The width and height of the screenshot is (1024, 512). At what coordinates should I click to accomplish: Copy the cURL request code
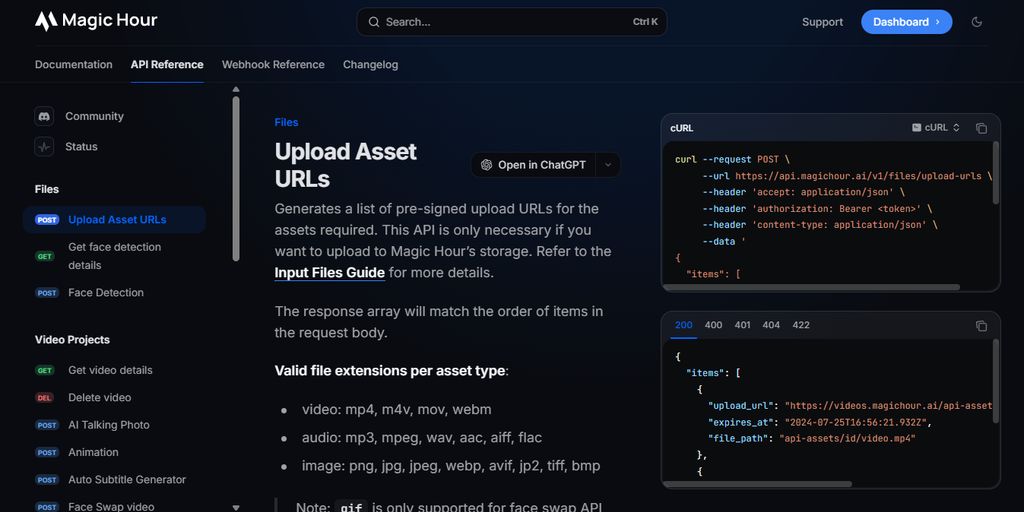point(981,128)
